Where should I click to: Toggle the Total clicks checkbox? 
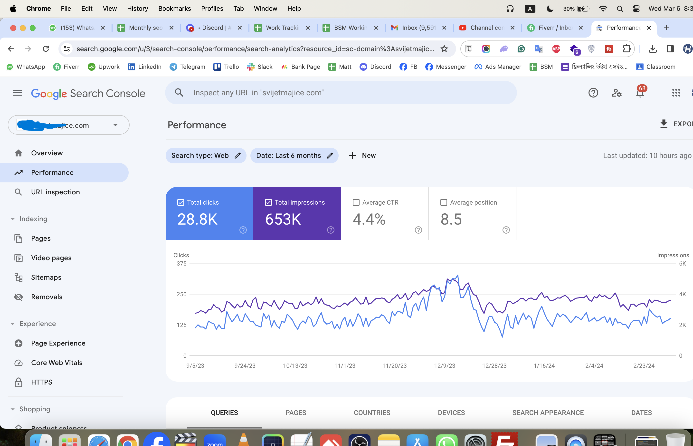click(181, 202)
